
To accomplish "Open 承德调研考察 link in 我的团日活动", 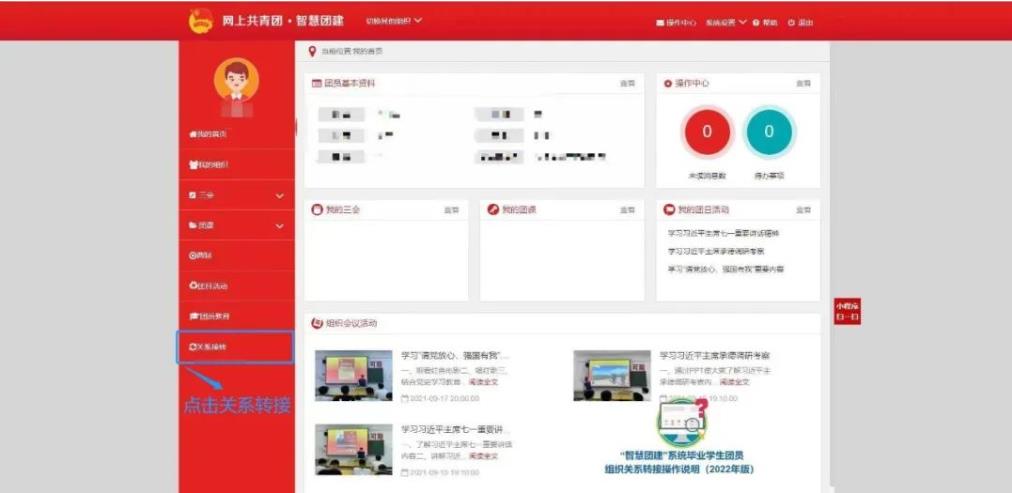I will (x=716, y=251).
